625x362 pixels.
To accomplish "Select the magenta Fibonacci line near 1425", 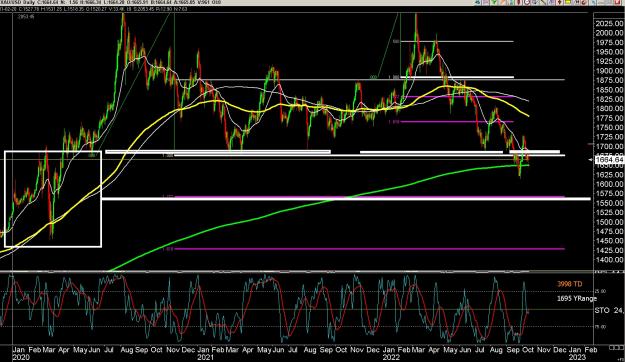I will tap(369, 249).
